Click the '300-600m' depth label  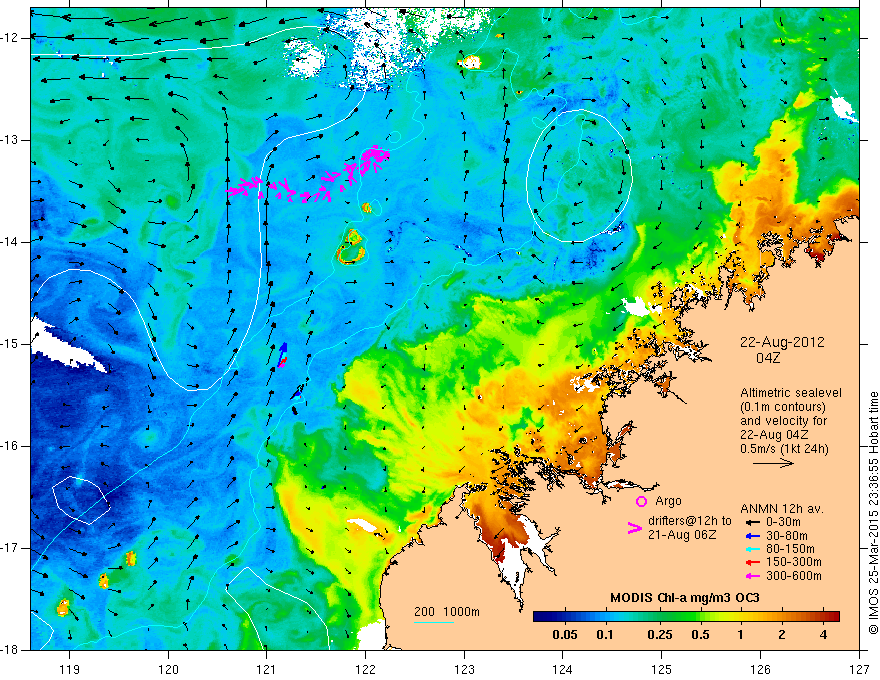793,576
